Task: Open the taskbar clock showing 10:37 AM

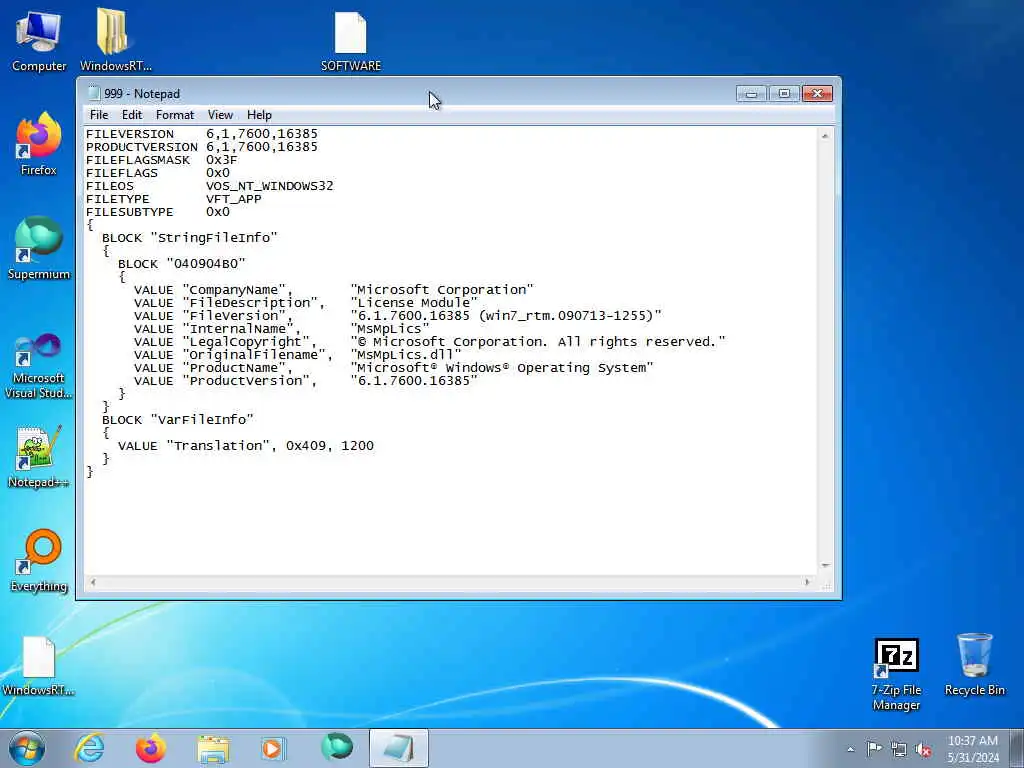Action: 973,748
